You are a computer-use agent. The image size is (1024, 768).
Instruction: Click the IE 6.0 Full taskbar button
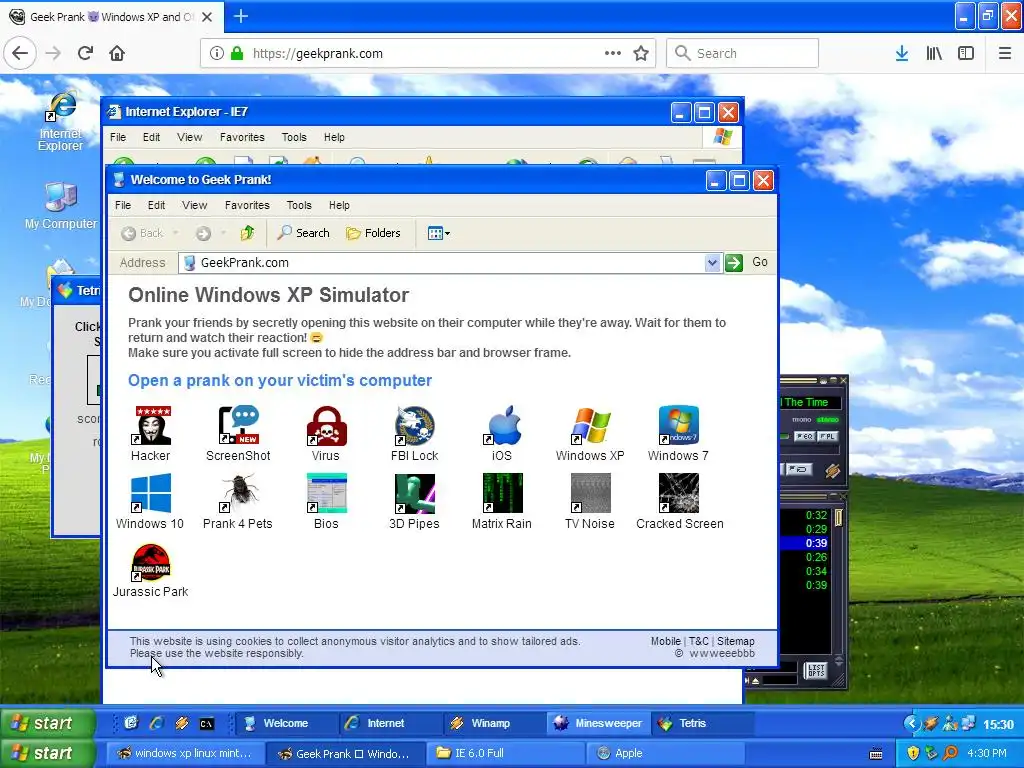tap(506, 753)
